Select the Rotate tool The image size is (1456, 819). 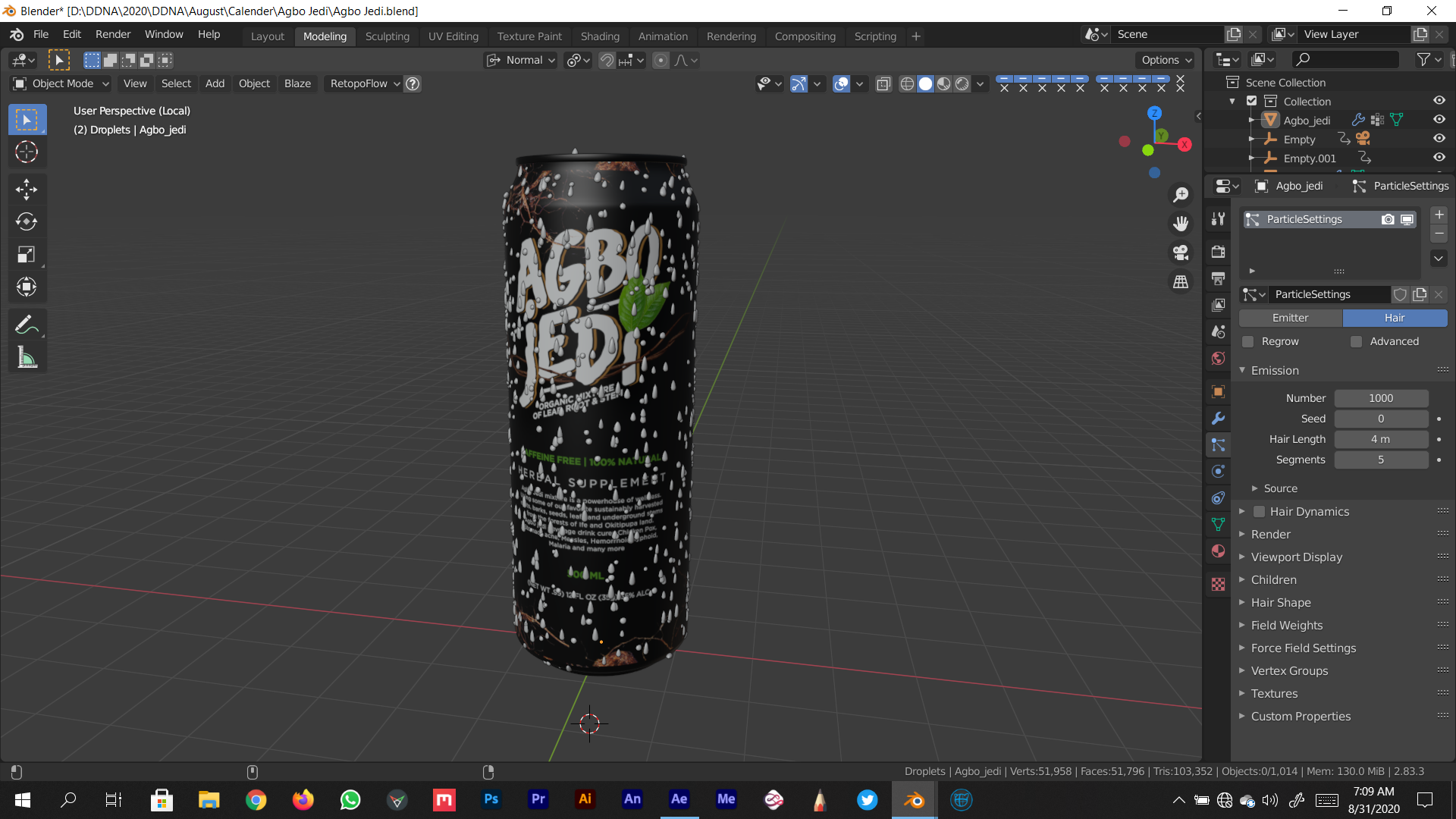click(x=27, y=221)
